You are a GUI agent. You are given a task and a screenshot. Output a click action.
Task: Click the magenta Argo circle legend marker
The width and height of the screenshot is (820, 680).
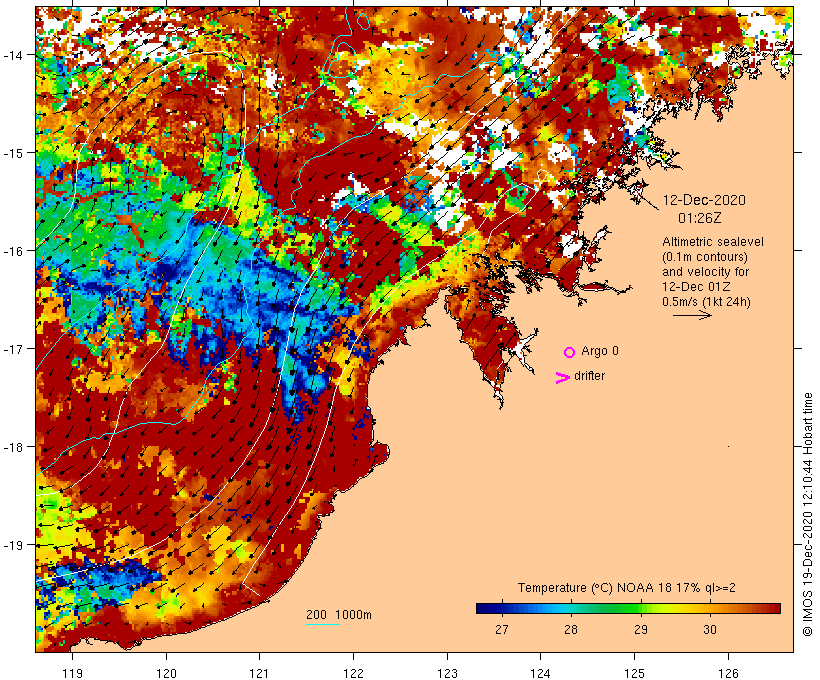570,352
